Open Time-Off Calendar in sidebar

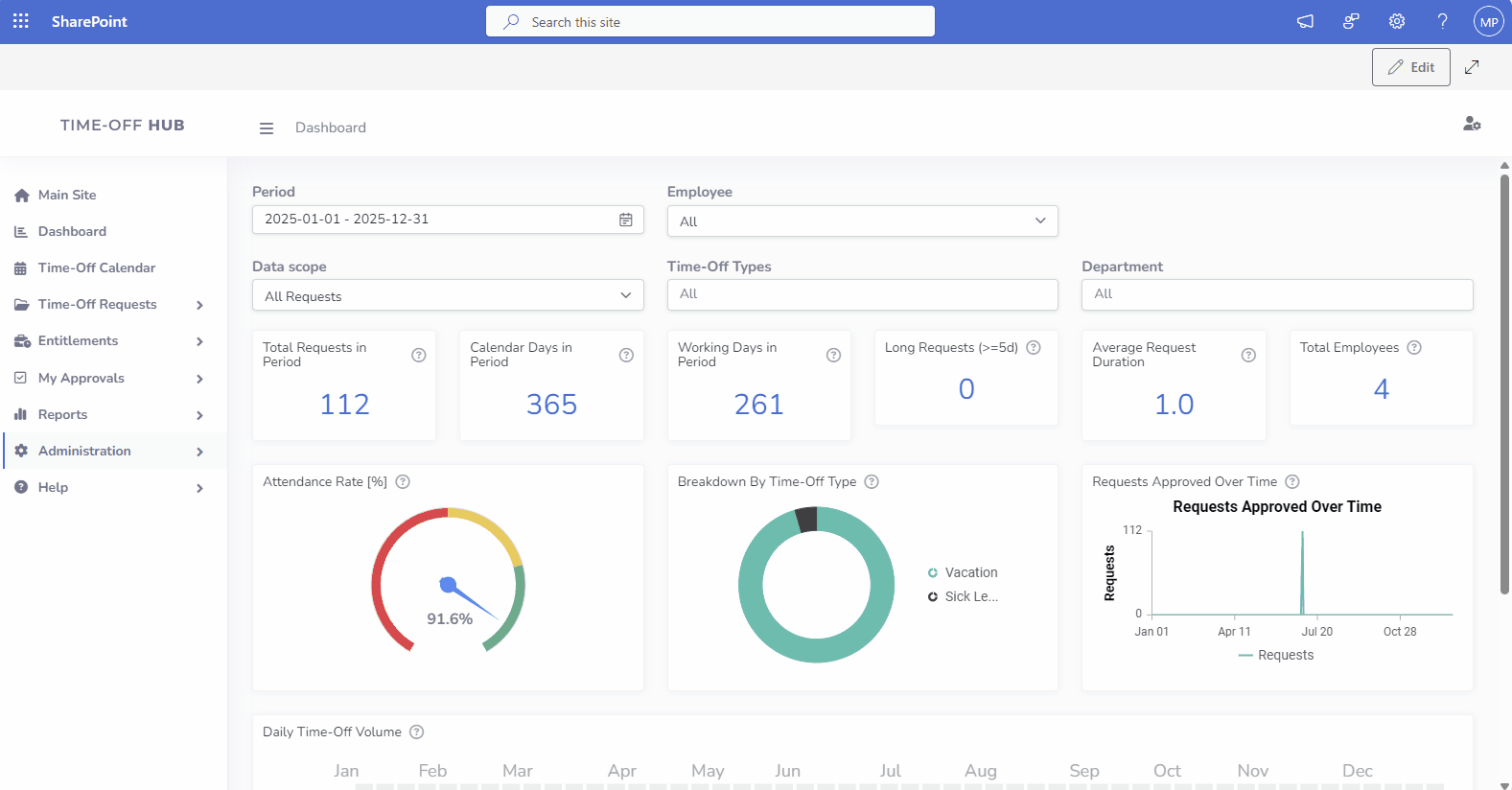coord(96,268)
